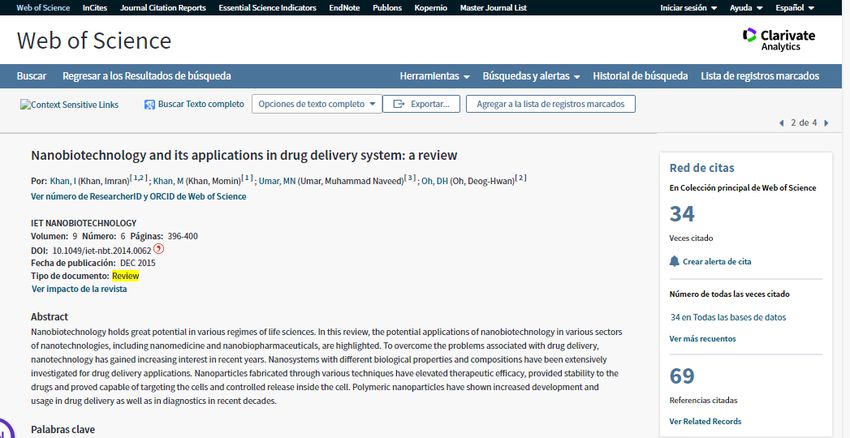Click the bell icon for citation alert
850x438 pixels.
[x=674, y=261]
